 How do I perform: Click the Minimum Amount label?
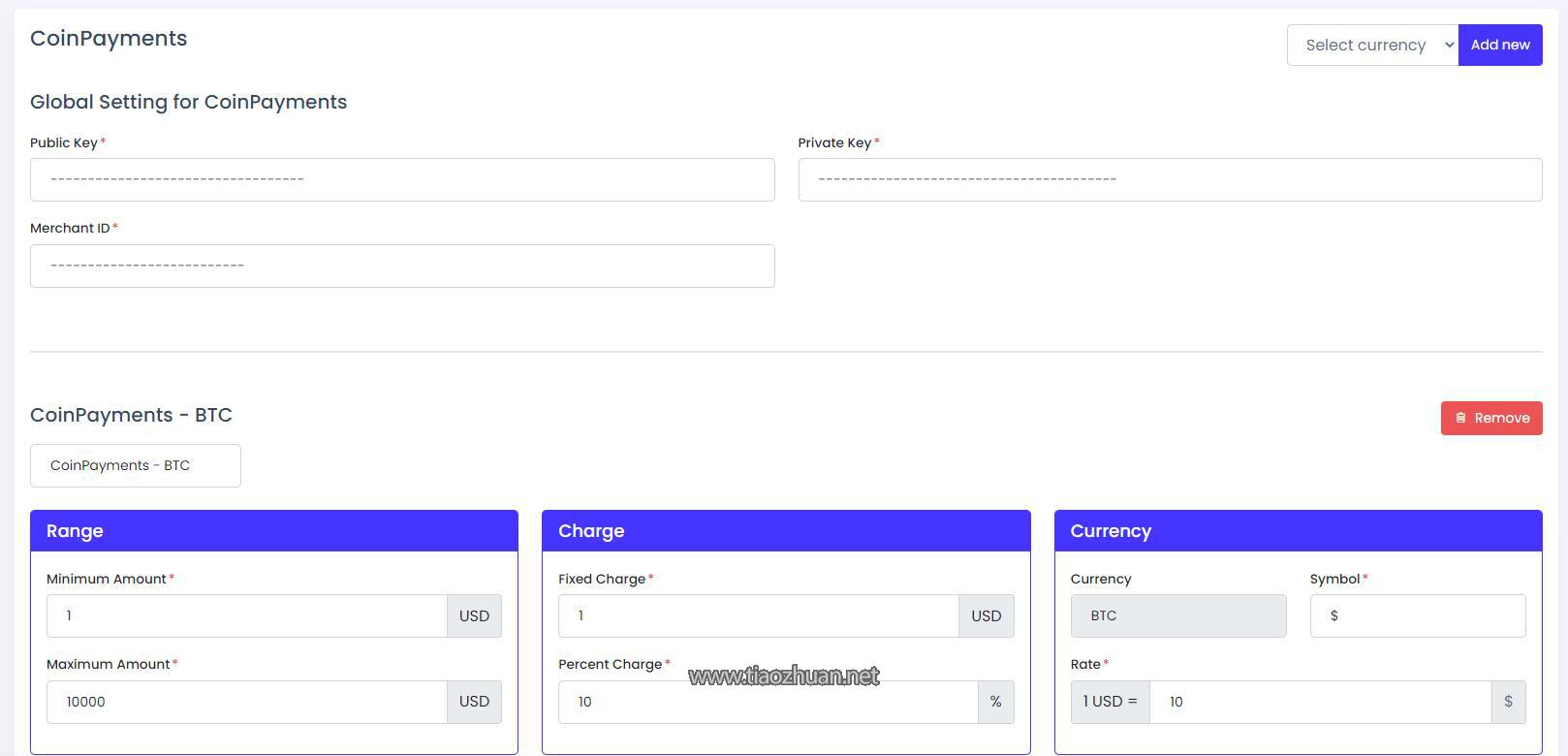(107, 579)
